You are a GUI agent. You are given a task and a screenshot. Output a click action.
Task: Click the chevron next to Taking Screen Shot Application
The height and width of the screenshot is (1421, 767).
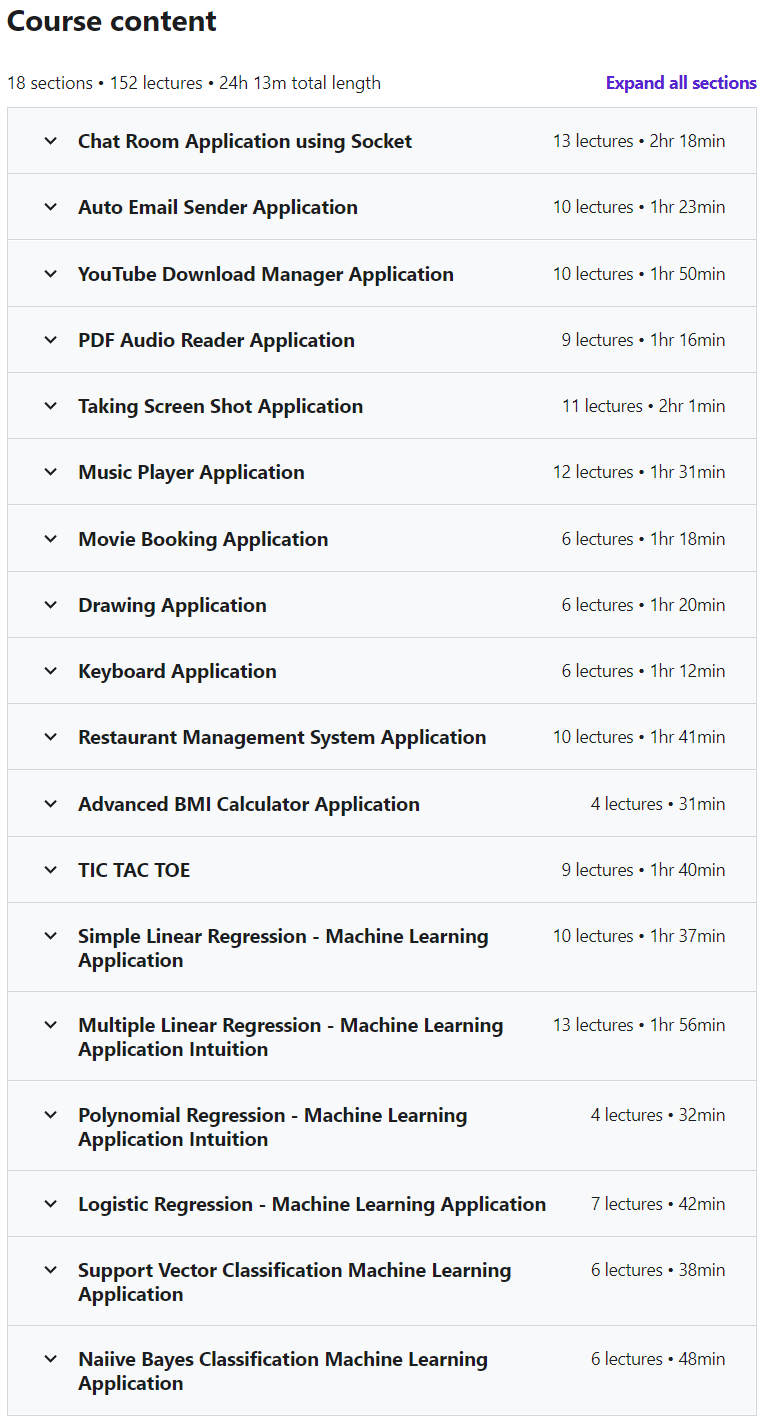(51, 406)
